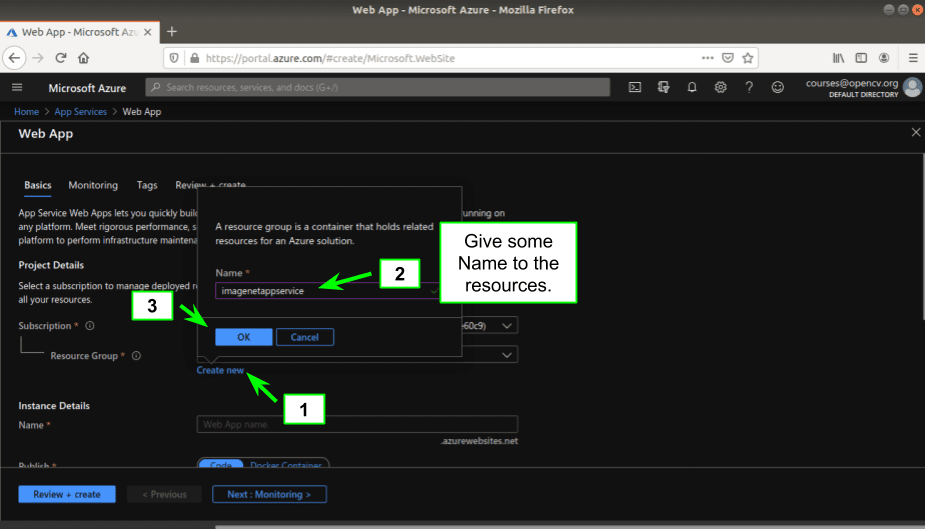925x529 pixels.
Task: Open the Firefox Library icon
Action: [838, 58]
